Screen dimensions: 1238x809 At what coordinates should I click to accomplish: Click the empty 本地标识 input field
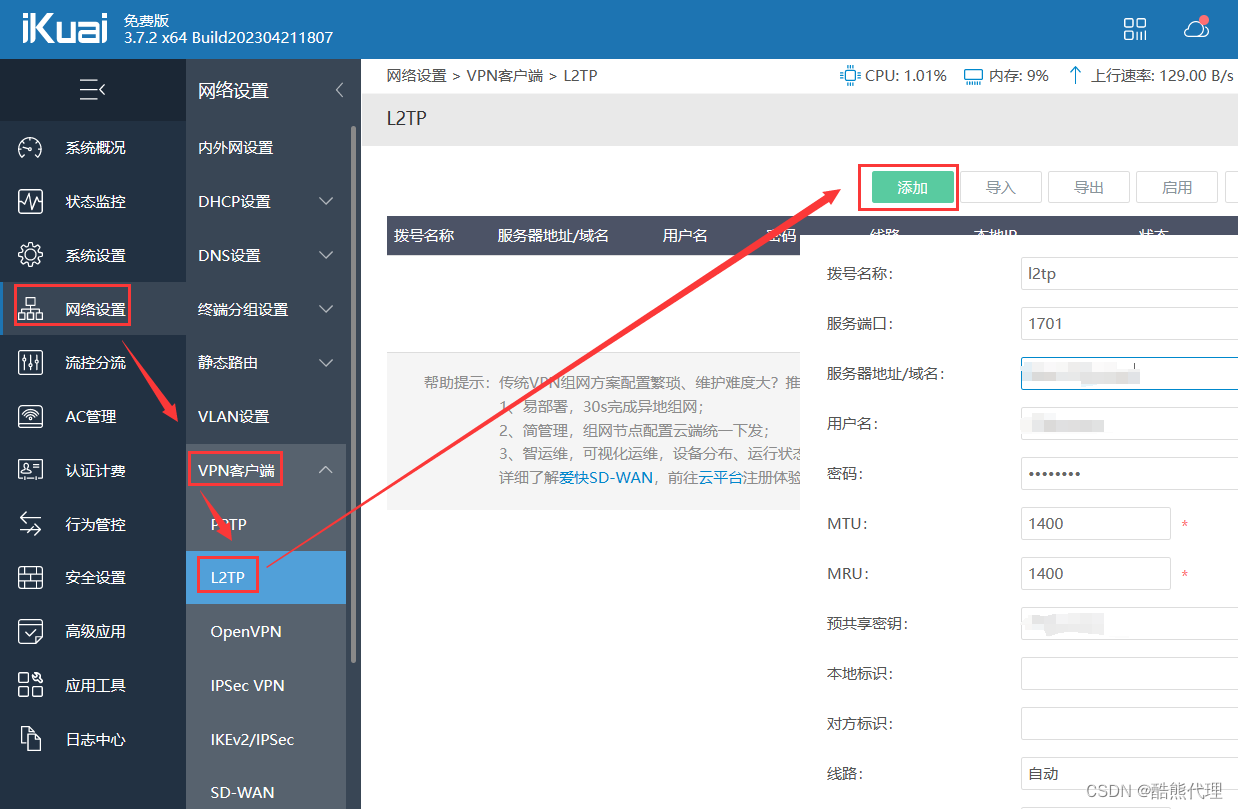(1129, 673)
